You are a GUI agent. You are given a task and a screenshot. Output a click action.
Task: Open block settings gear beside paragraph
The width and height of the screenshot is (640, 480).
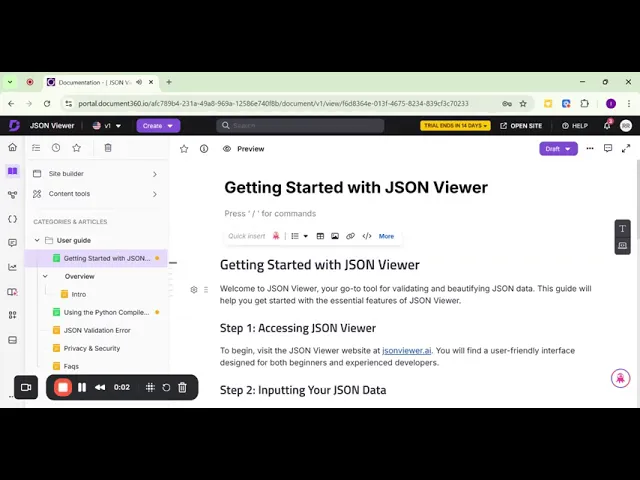(194, 289)
